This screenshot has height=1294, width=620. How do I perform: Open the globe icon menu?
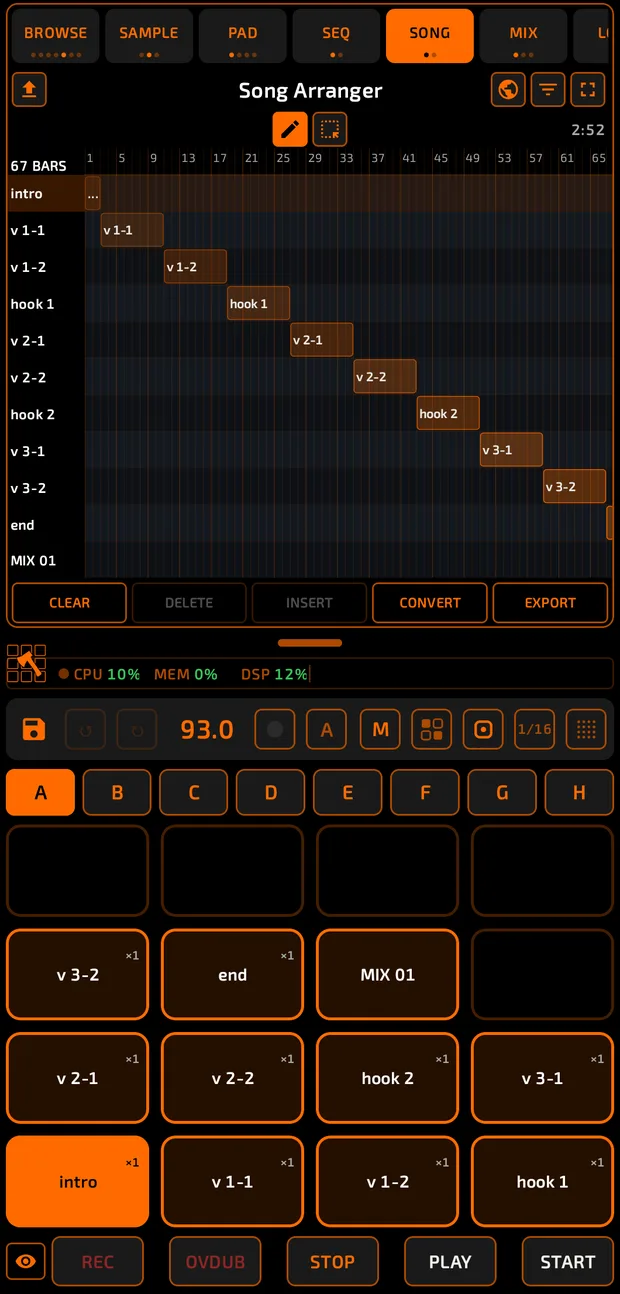coord(509,90)
